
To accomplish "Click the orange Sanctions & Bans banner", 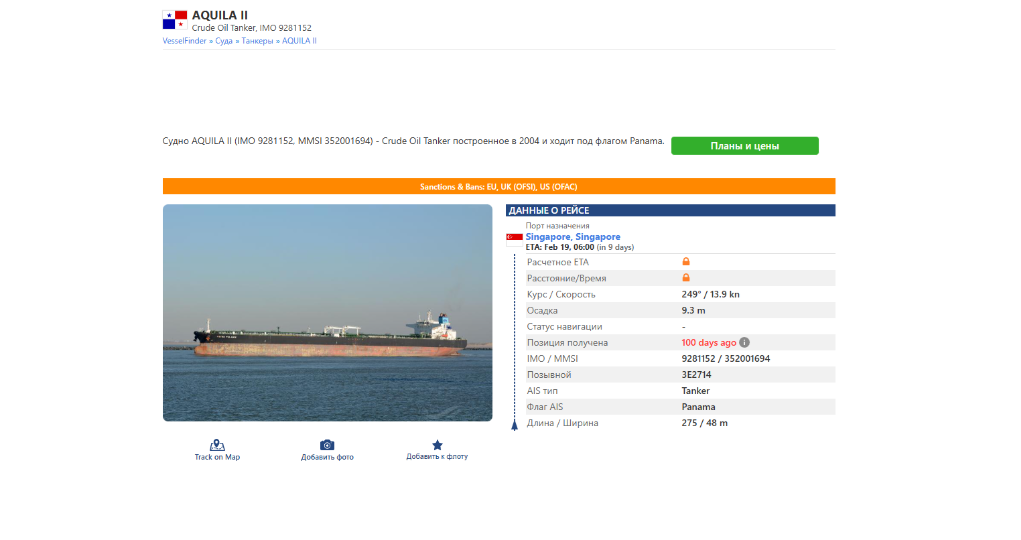I will [x=498, y=186].
